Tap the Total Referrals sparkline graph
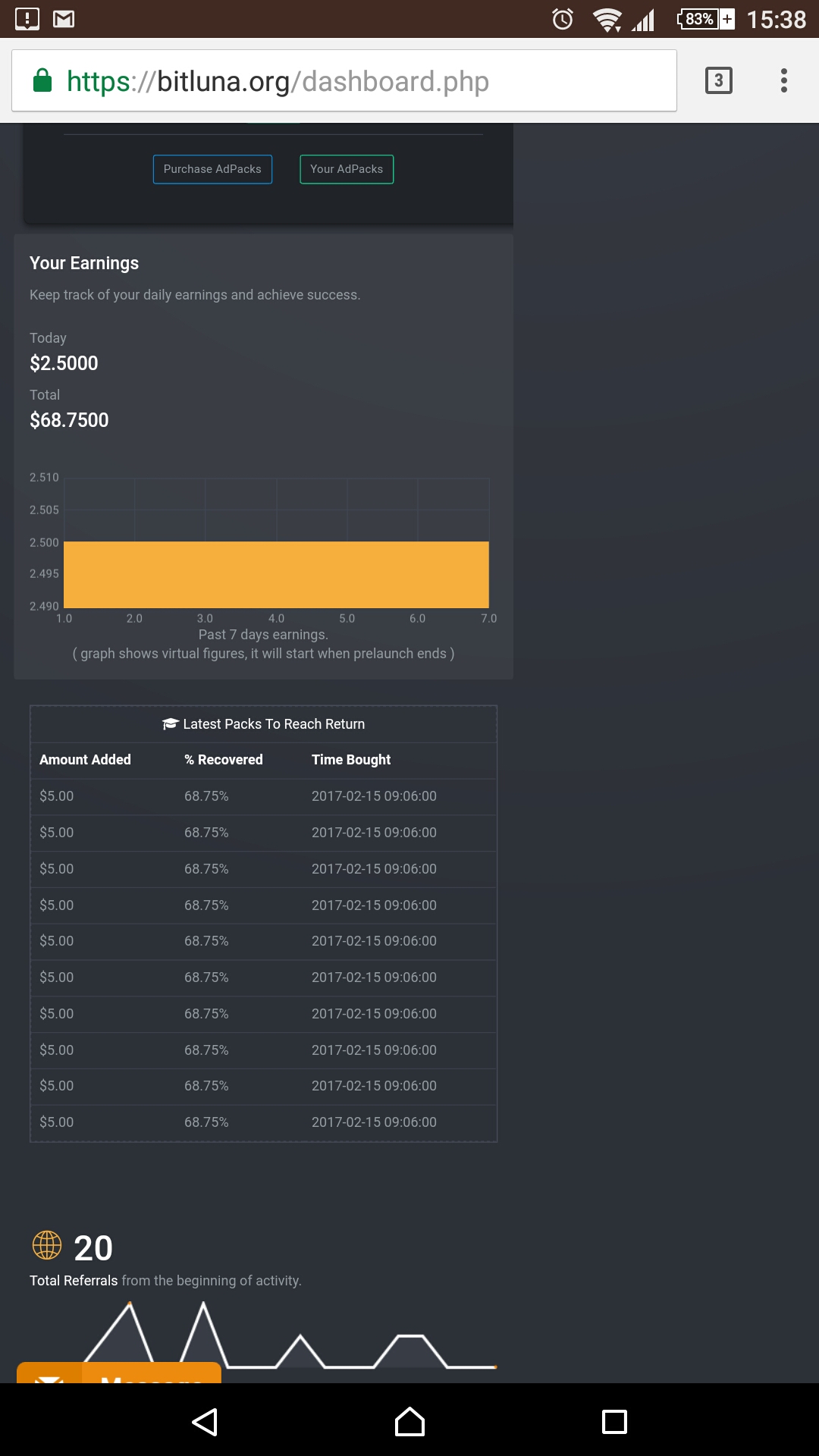The width and height of the screenshot is (819, 1456). tap(288, 1335)
